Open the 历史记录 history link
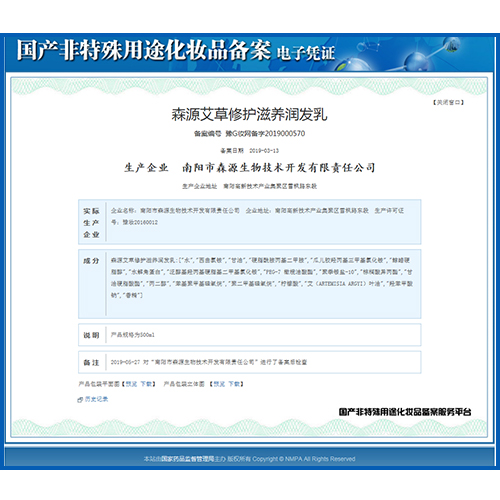 click(x=96, y=399)
